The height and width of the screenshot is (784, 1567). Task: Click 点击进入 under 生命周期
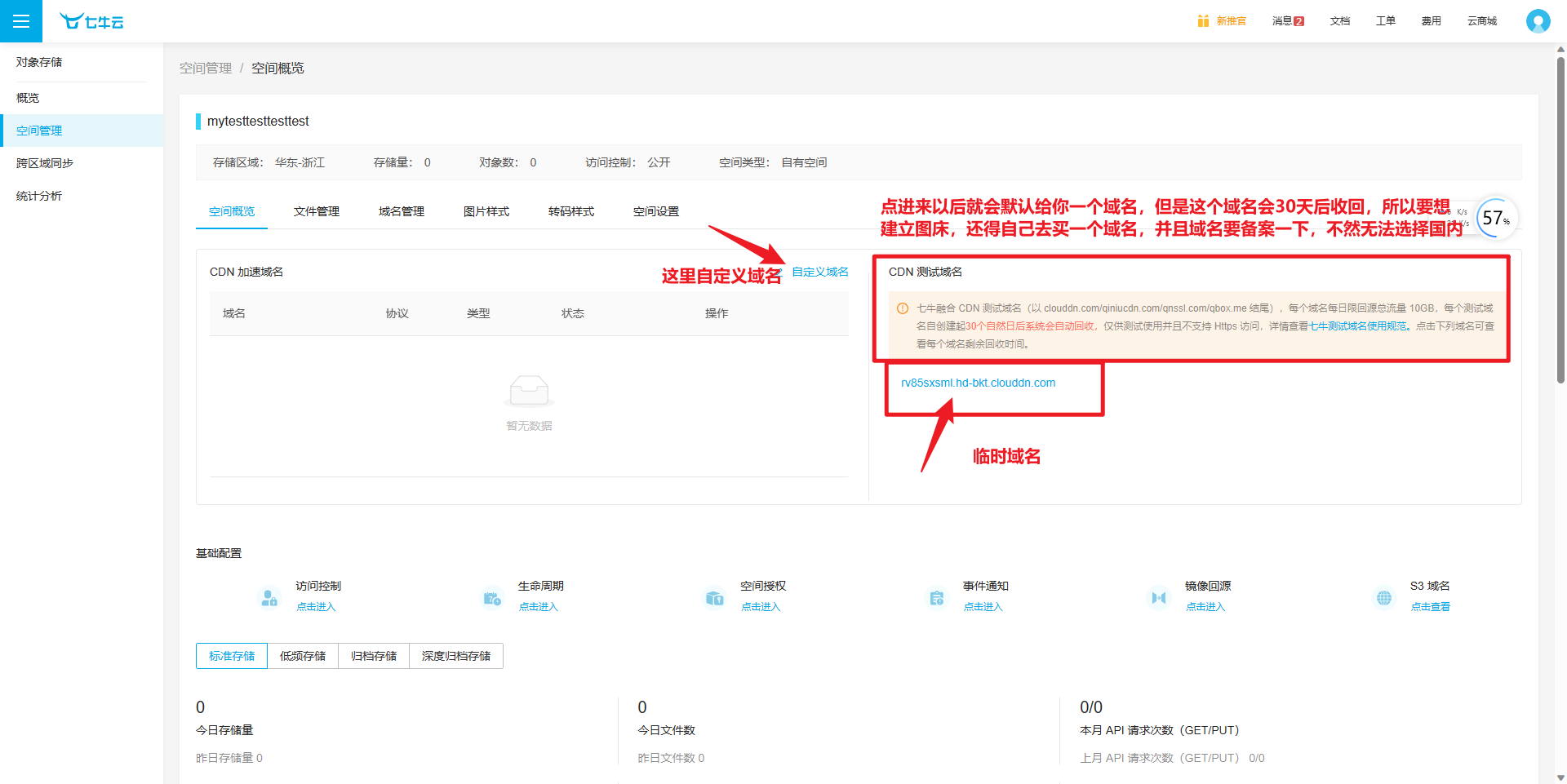point(539,607)
